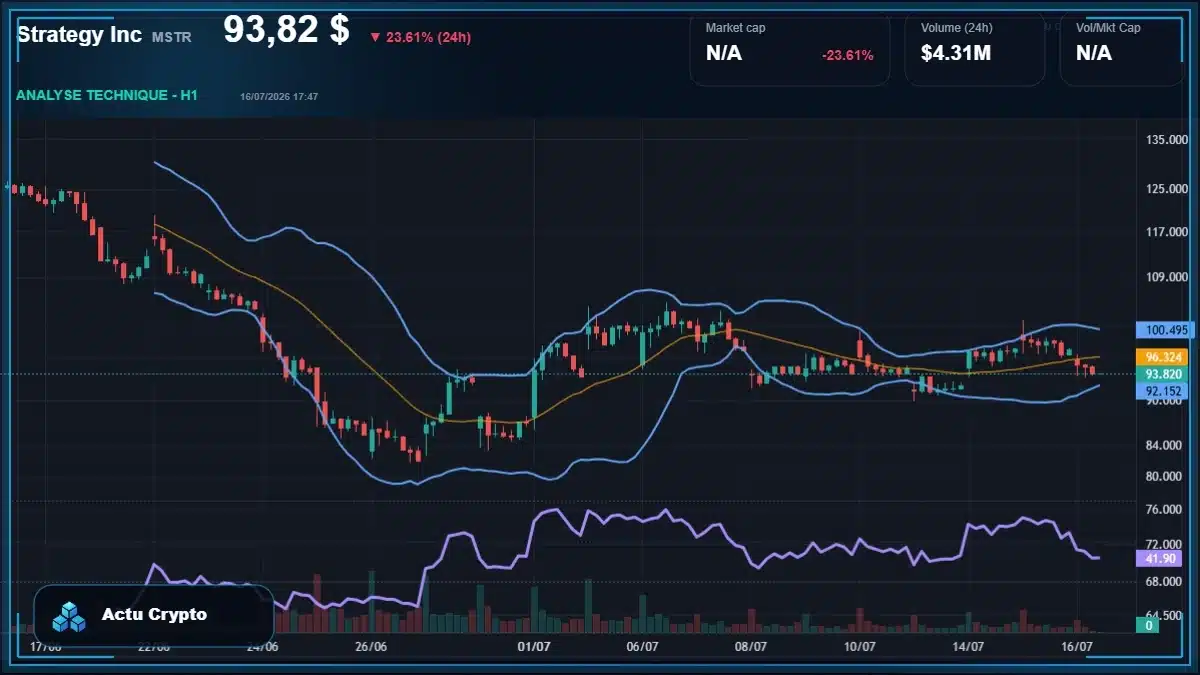Click the Actu Crypto brand text
The height and width of the screenshot is (675, 1200).
(x=154, y=614)
